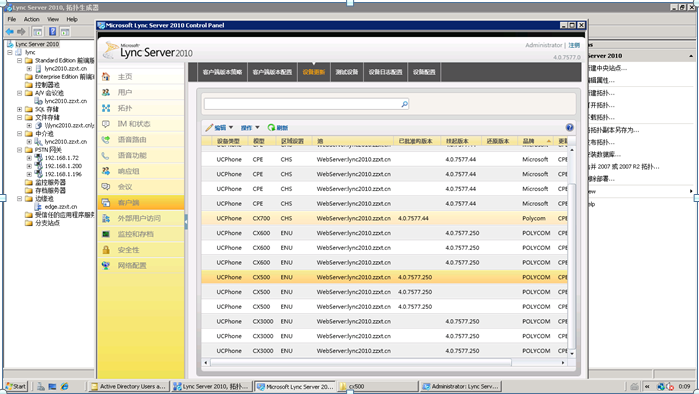
Task: Click in the device search input field
Action: click(303, 104)
